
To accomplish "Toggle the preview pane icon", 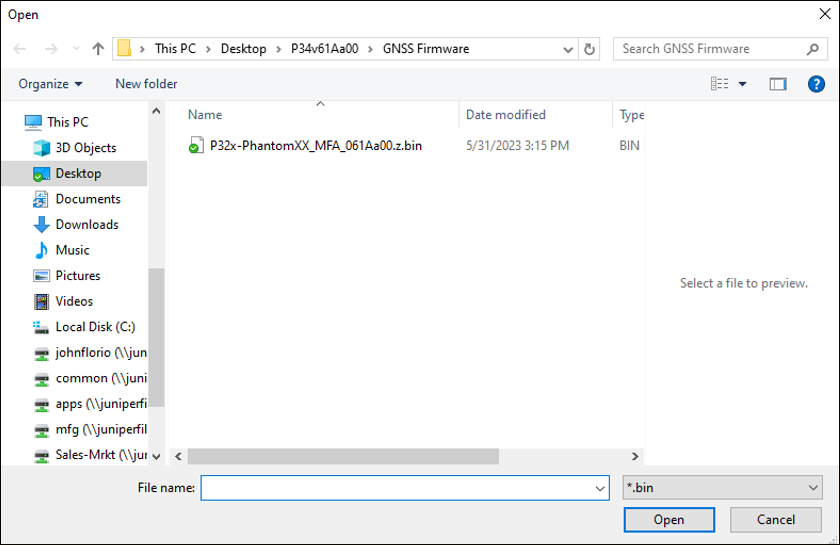I will (778, 84).
